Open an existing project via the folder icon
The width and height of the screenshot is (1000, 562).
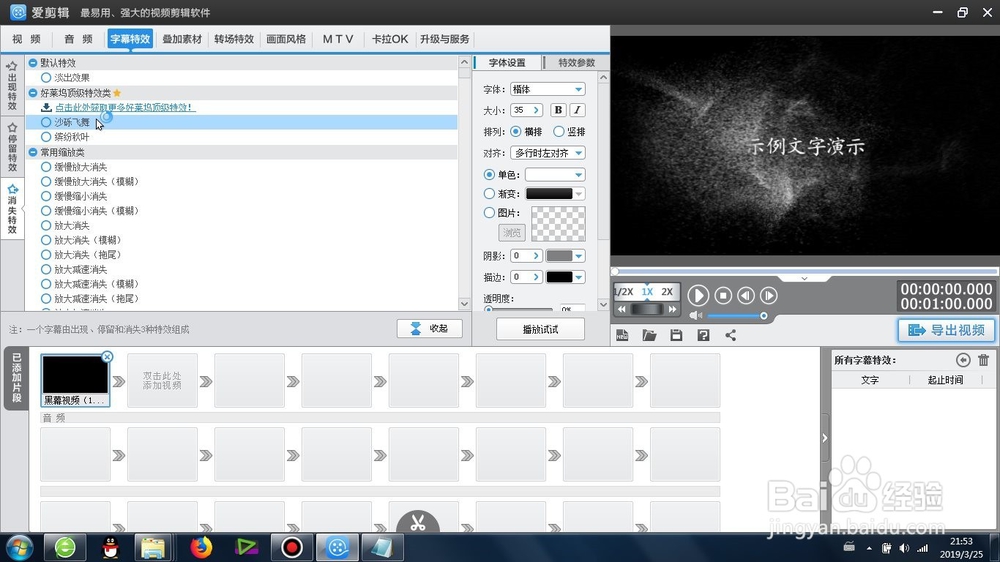649,335
